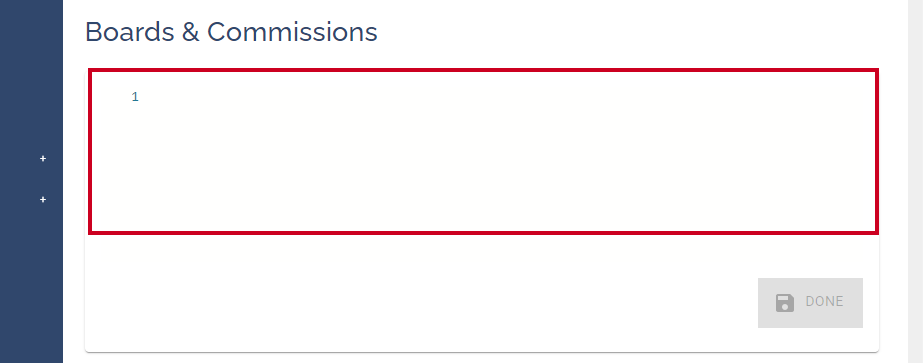Click the floppy disk save icon
Viewport: 923px width, 363px height.
tap(785, 302)
